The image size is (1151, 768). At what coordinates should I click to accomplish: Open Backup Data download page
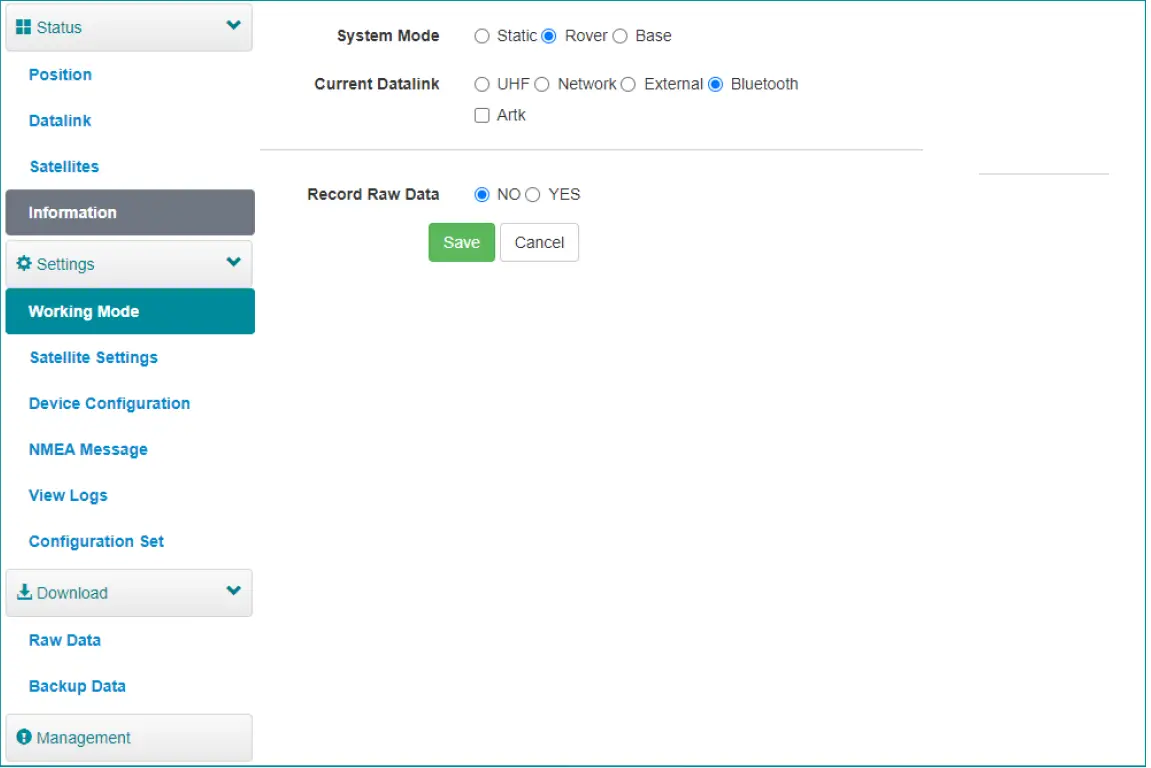pos(77,687)
